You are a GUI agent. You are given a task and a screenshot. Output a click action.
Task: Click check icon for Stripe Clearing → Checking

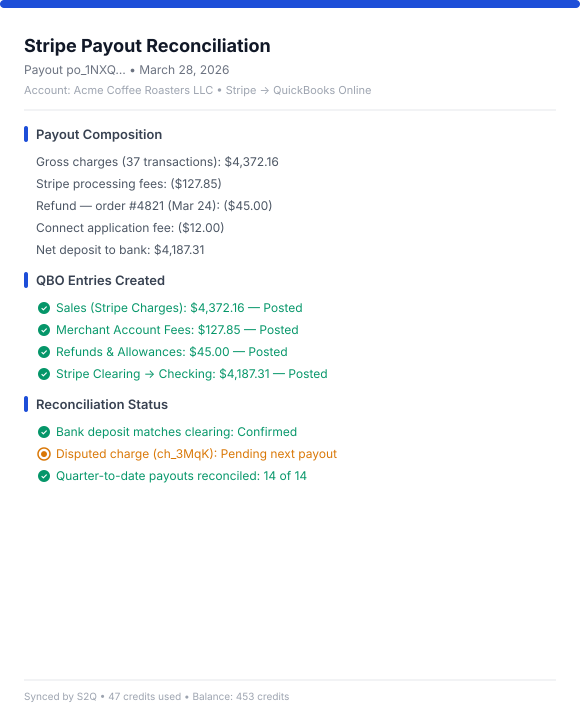[44, 374]
